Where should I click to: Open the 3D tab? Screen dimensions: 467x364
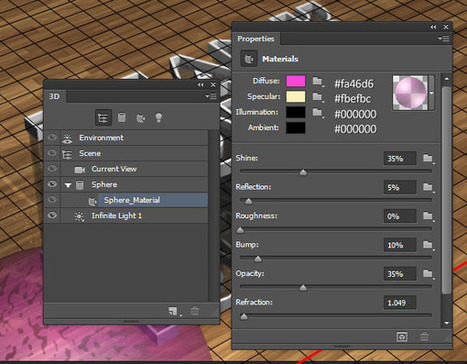(54, 96)
